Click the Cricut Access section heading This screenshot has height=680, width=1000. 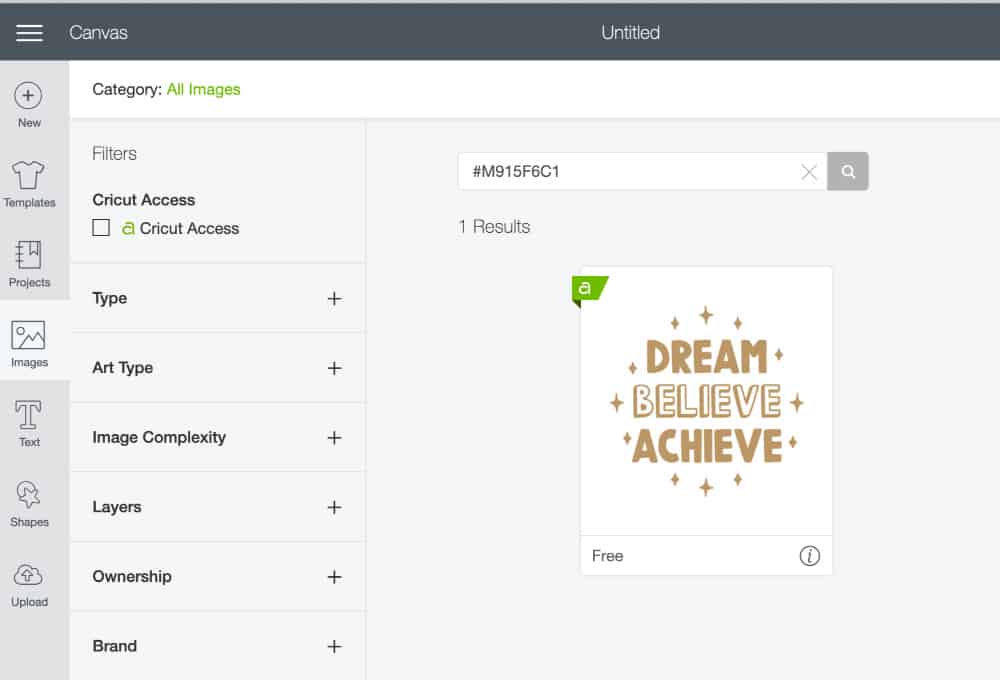pos(143,200)
